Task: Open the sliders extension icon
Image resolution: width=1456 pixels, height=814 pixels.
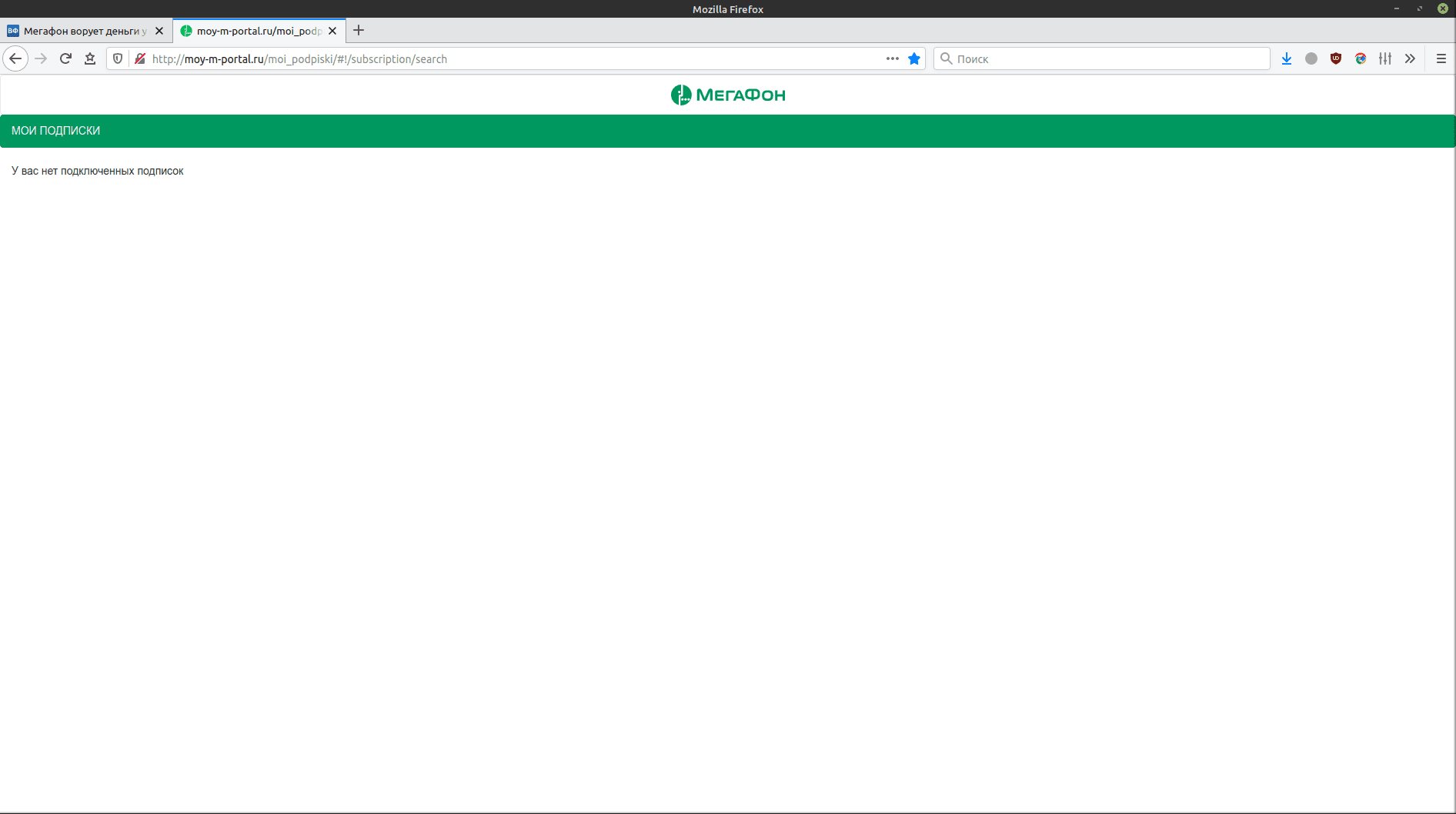Action: pos(1385,58)
